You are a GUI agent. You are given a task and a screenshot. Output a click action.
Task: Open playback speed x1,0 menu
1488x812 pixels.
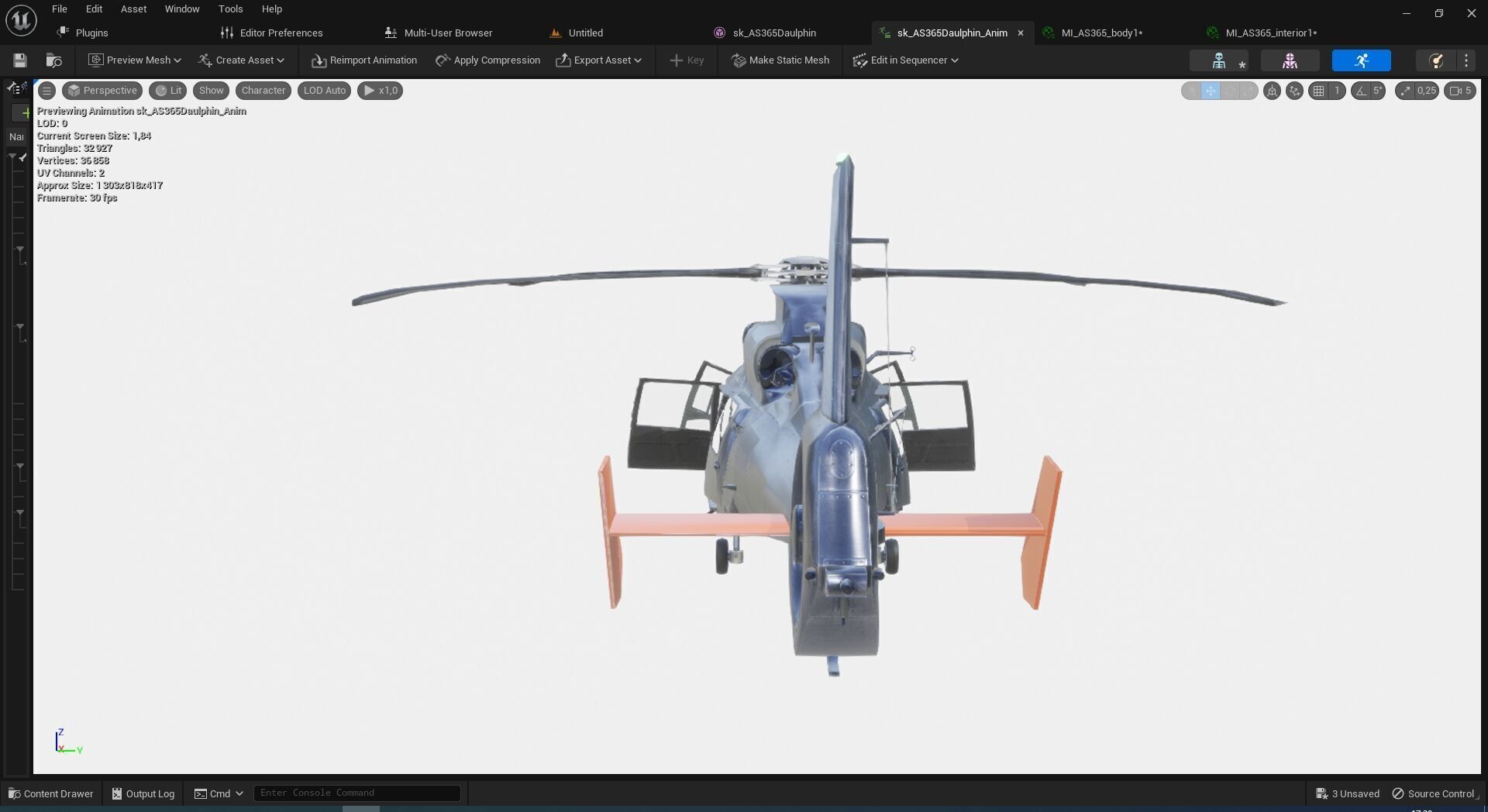tap(380, 91)
